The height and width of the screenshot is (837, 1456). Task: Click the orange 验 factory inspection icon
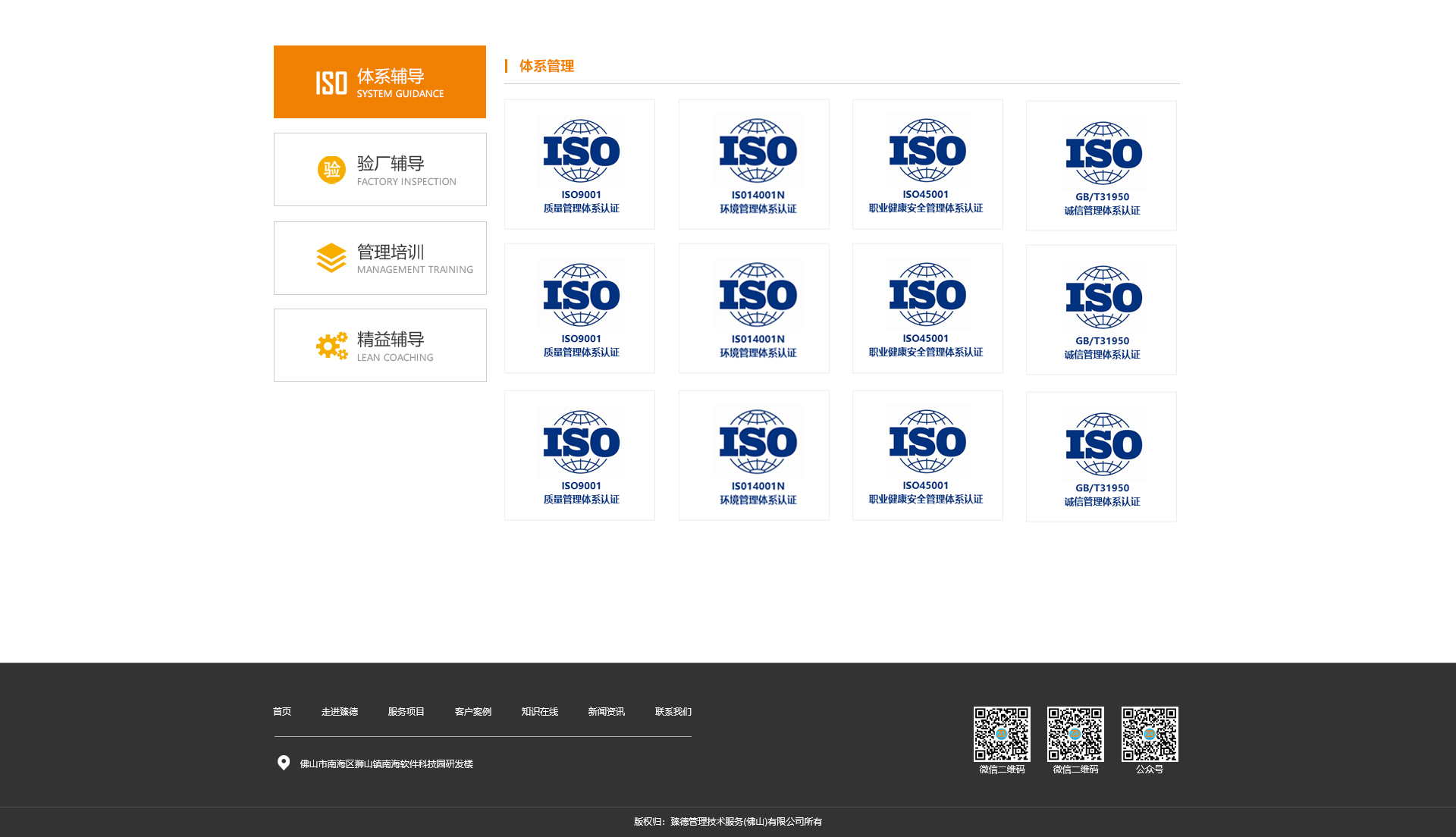coord(331,170)
